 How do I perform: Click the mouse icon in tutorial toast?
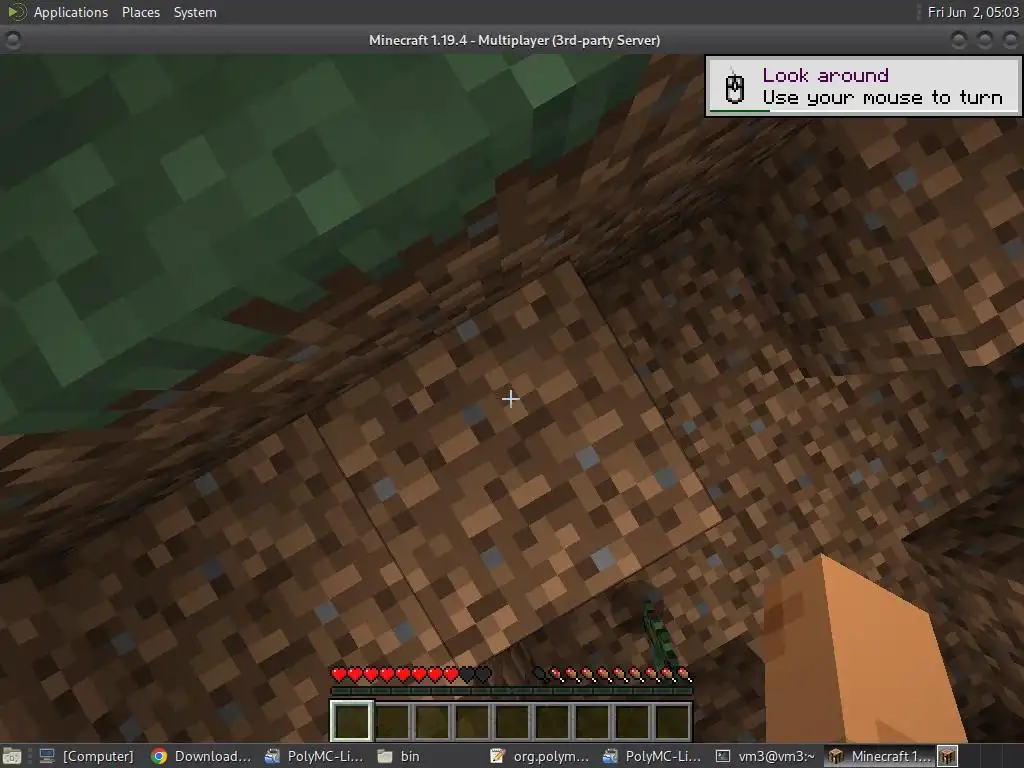pos(735,86)
